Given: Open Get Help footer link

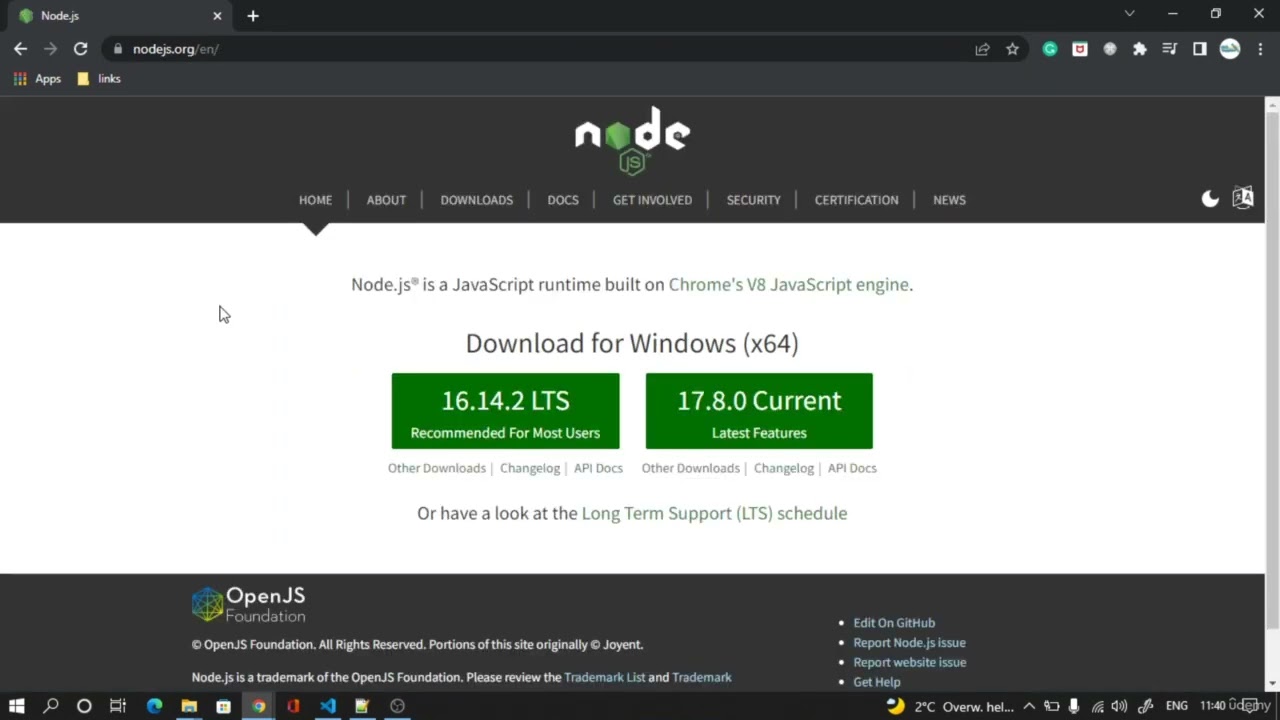Looking at the screenshot, I should pyautogui.click(x=877, y=682).
